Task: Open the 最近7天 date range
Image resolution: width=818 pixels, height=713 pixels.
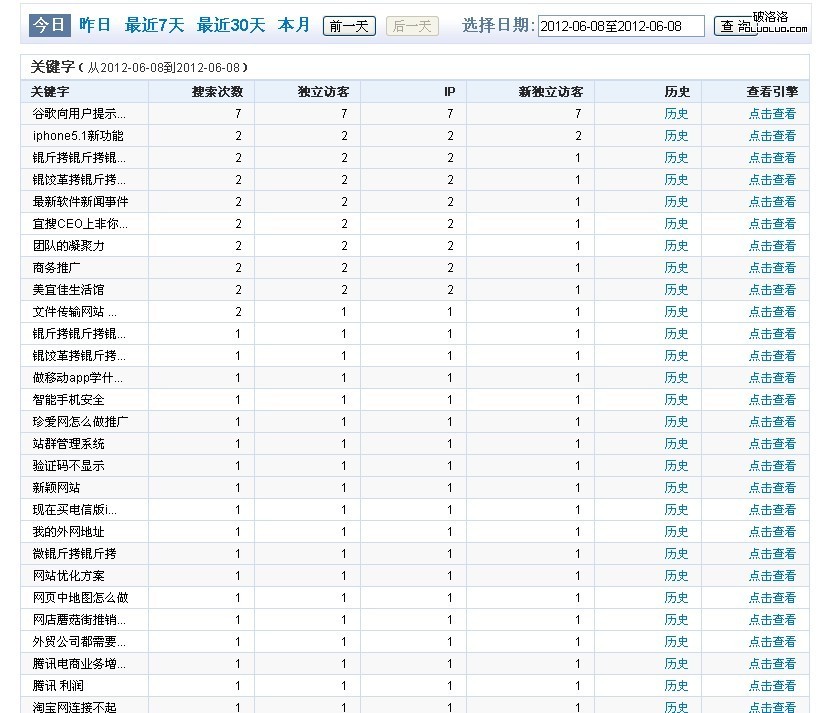Action: click(154, 25)
